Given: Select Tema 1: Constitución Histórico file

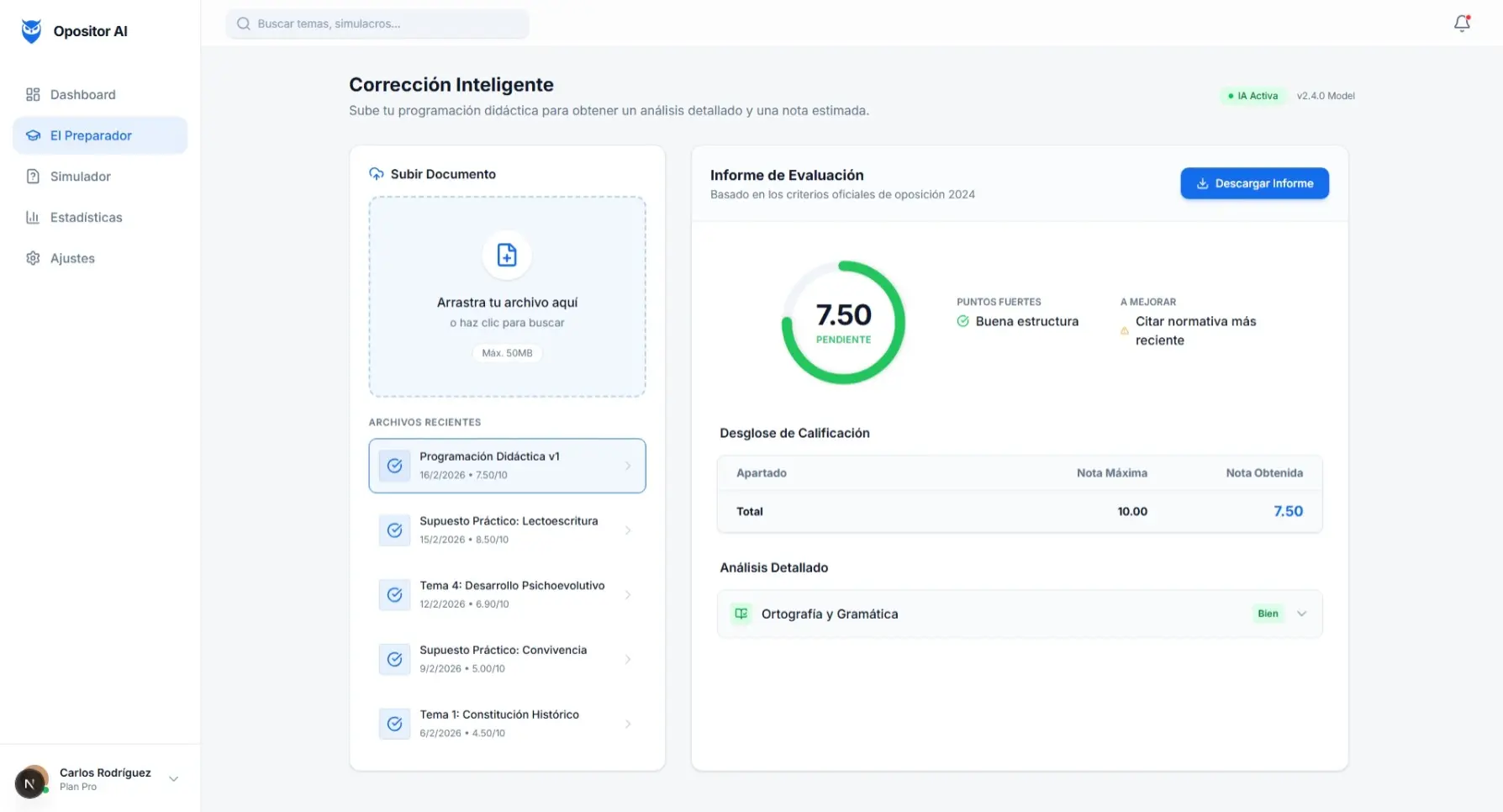Looking at the screenshot, I should pos(507,723).
